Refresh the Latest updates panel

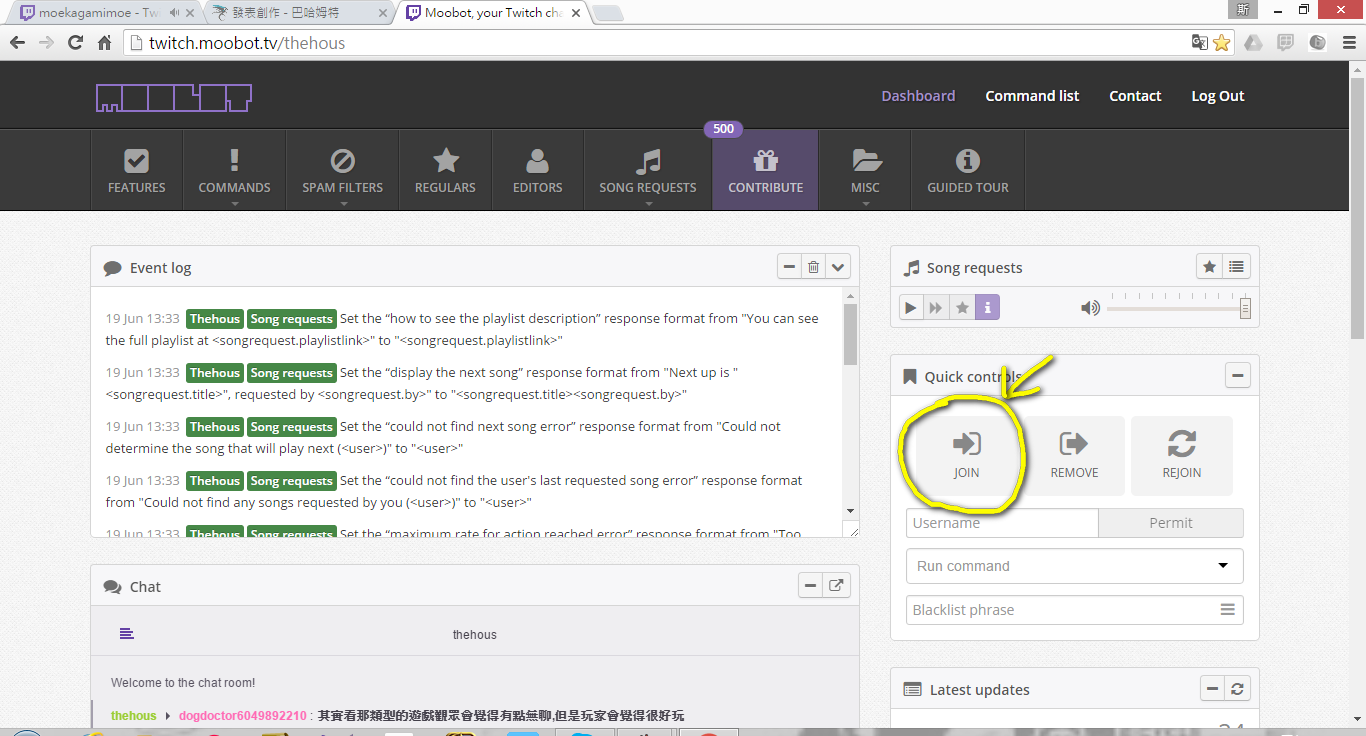point(1237,689)
